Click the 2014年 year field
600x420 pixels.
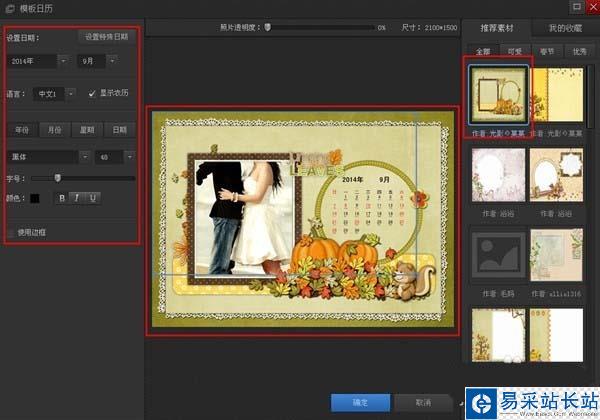click(32, 61)
